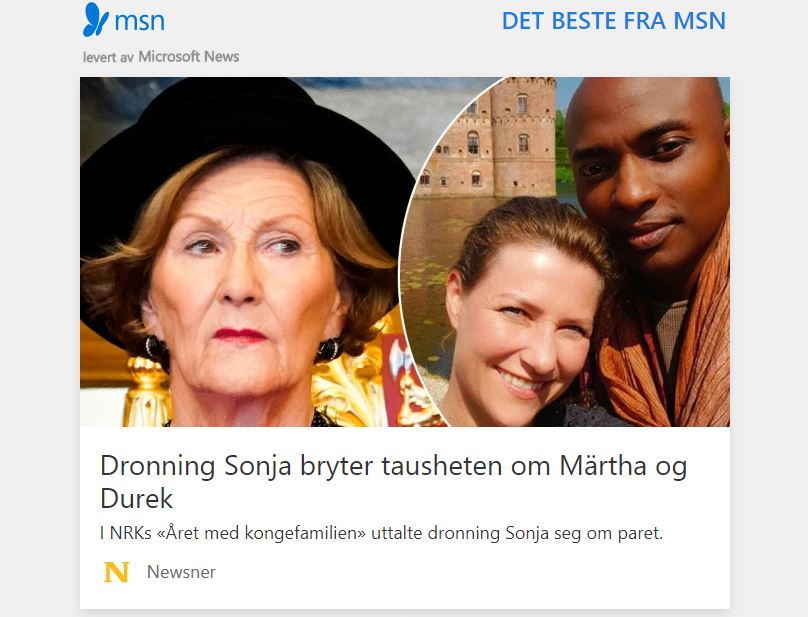
Task: Click the Microsoft News wording in the header
Action: (x=189, y=57)
